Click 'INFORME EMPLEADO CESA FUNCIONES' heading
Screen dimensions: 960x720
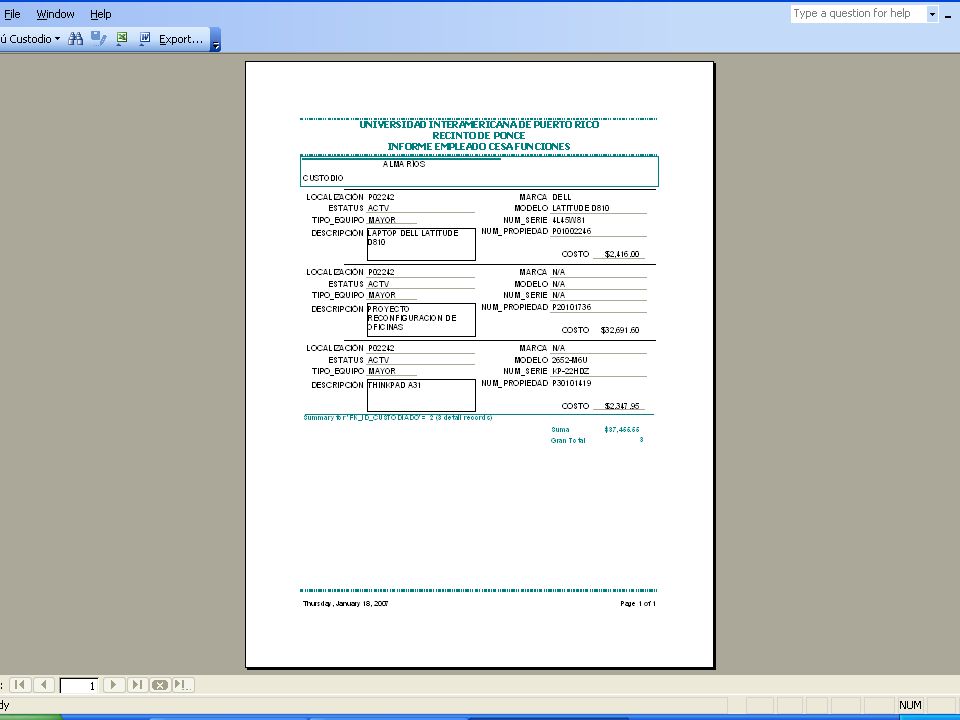point(479,146)
